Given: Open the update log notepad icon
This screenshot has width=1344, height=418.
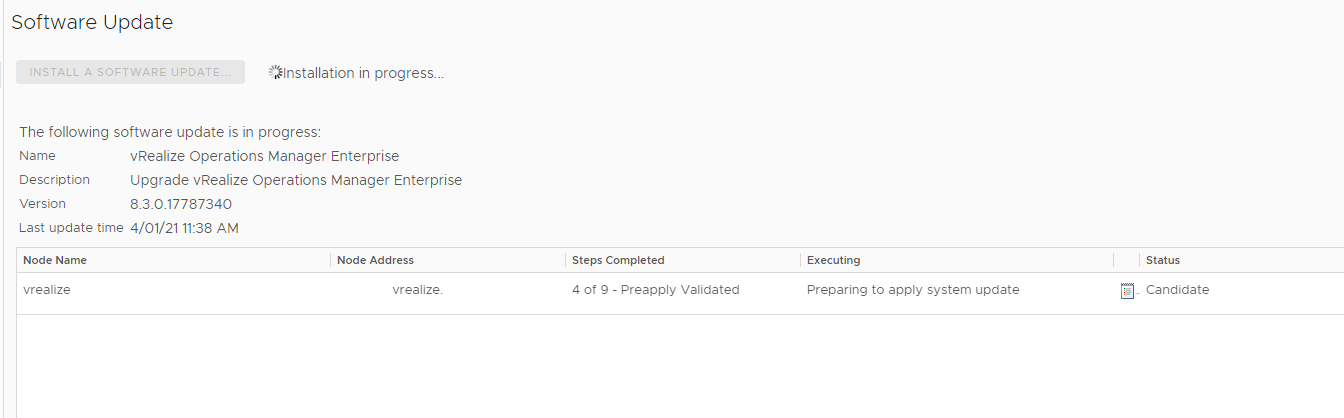Looking at the screenshot, I should point(1127,291).
